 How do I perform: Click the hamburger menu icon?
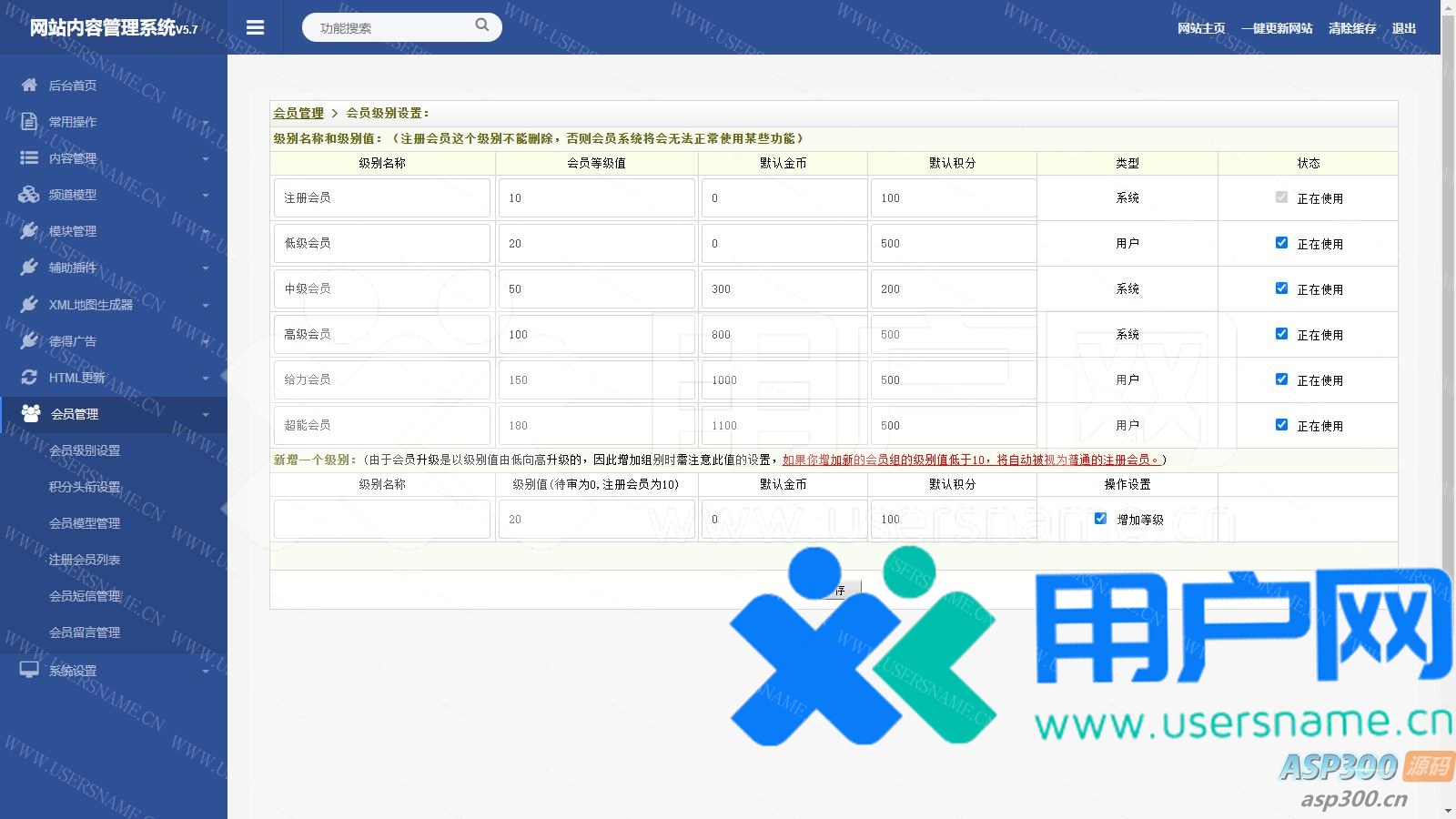(255, 27)
